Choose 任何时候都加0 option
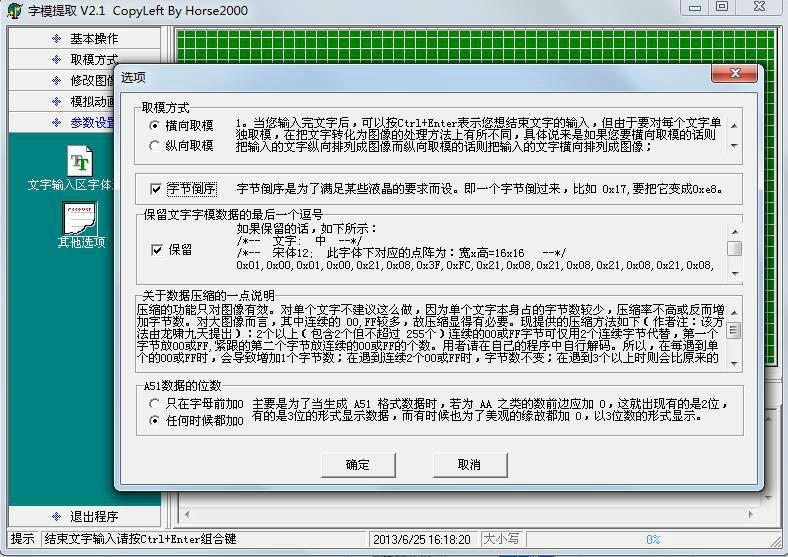The width and height of the screenshot is (788, 557). pos(154,421)
